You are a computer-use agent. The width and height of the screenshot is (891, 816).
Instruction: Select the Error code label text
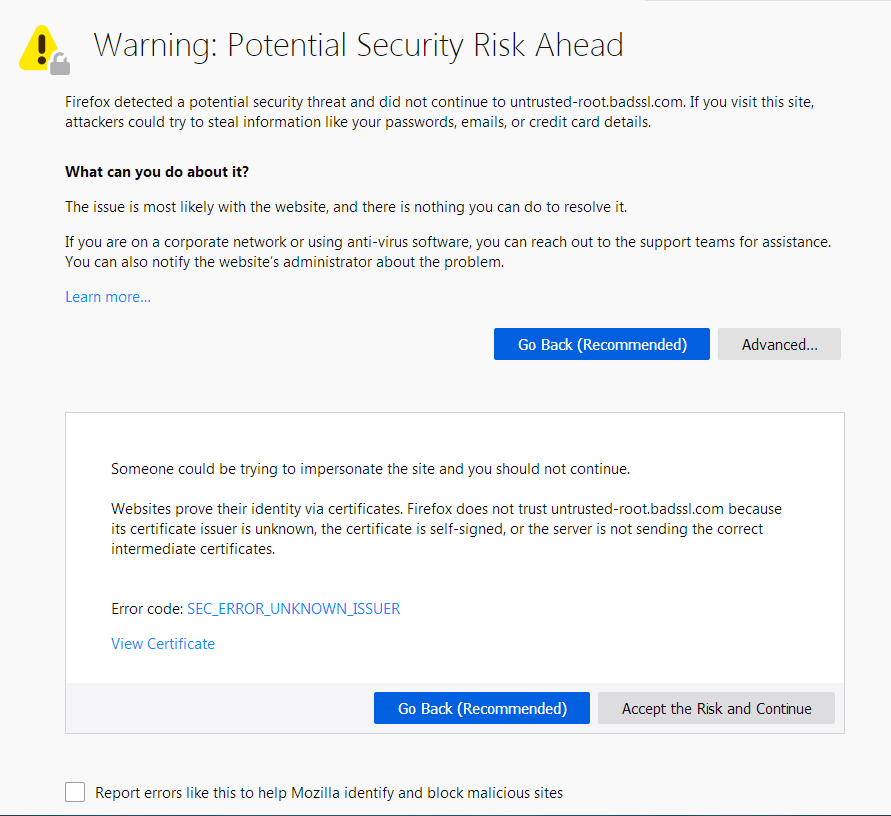point(145,608)
